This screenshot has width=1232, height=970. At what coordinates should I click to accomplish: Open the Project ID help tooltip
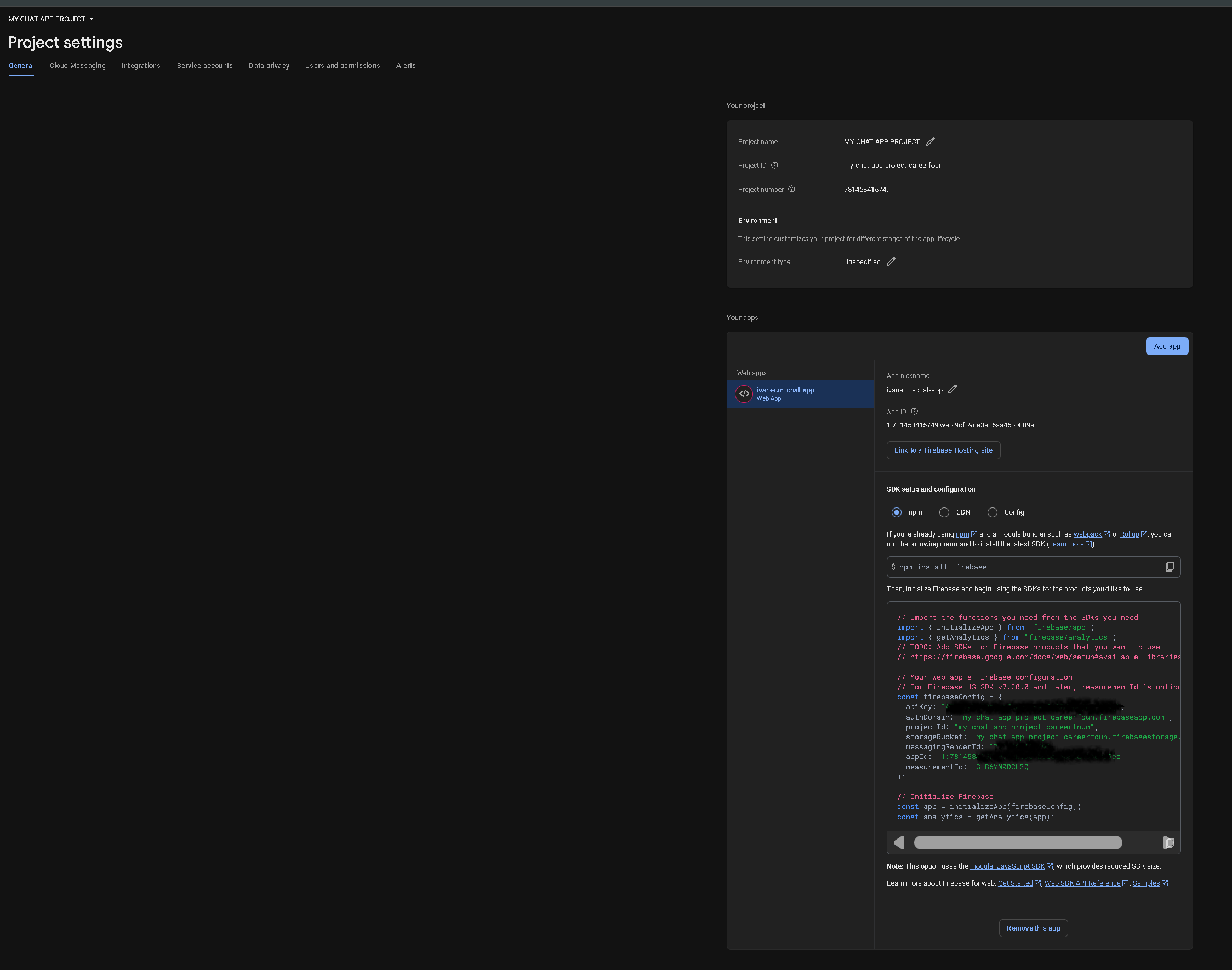coord(775,166)
